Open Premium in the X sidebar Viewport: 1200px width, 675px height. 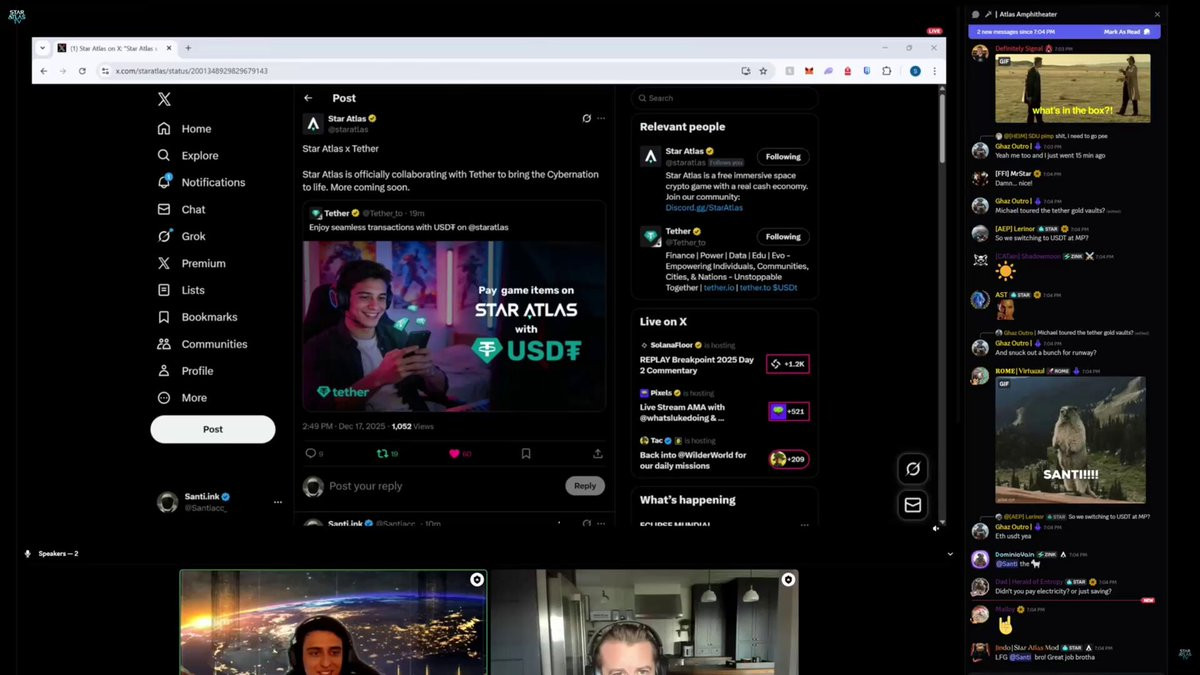pos(191,263)
